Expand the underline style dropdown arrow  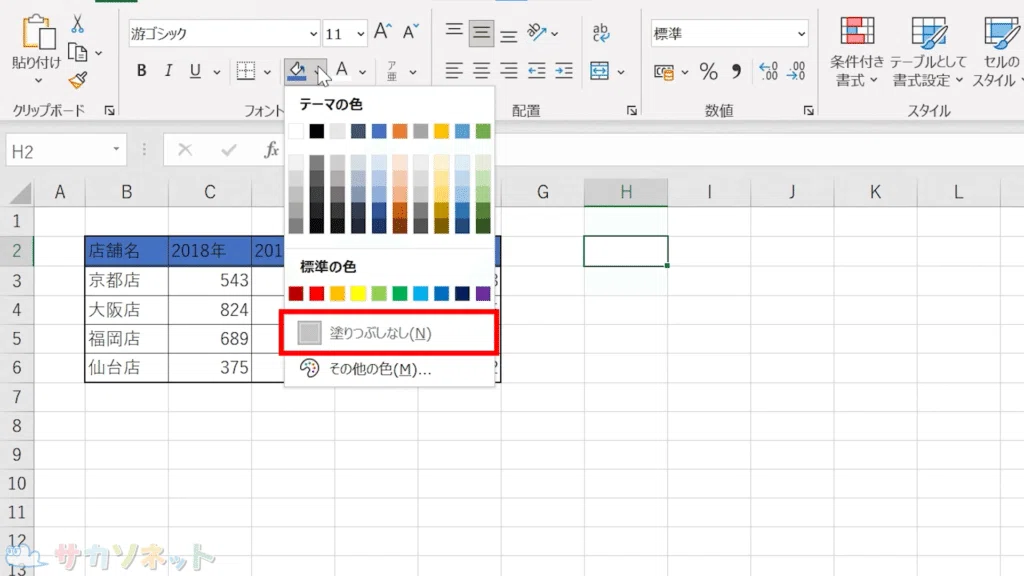click(217, 72)
